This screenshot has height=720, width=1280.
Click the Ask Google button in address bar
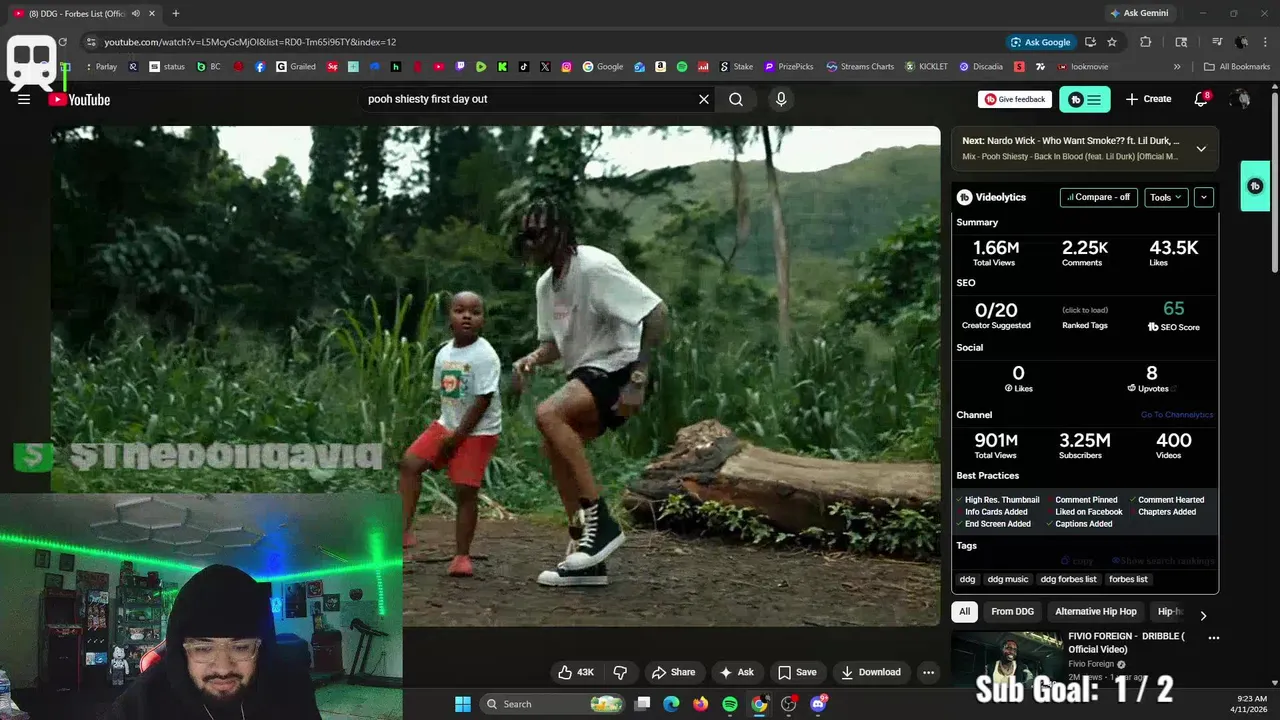[1041, 42]
